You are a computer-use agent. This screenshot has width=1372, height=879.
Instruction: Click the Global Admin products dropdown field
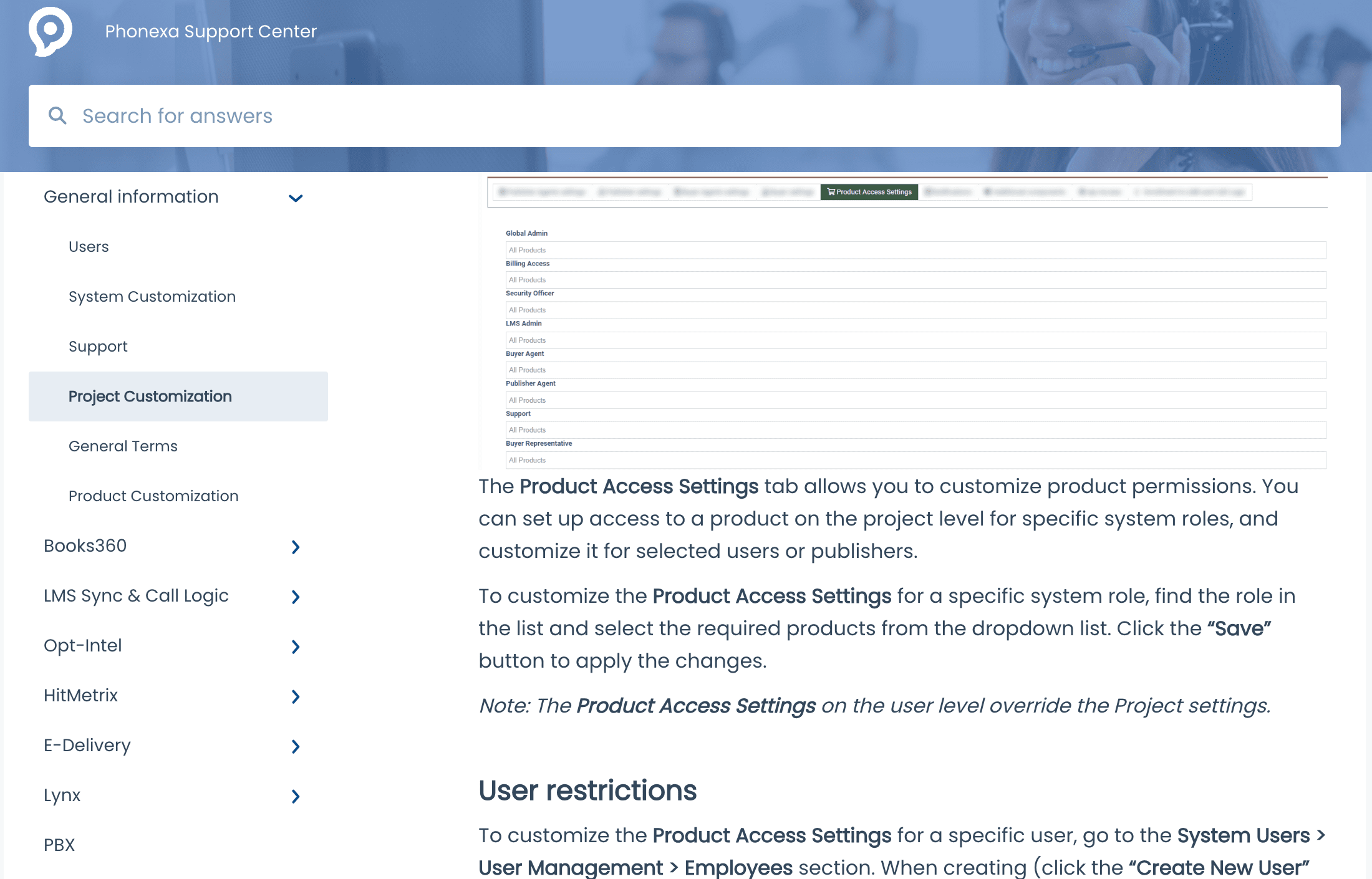(x=915, y=250)
